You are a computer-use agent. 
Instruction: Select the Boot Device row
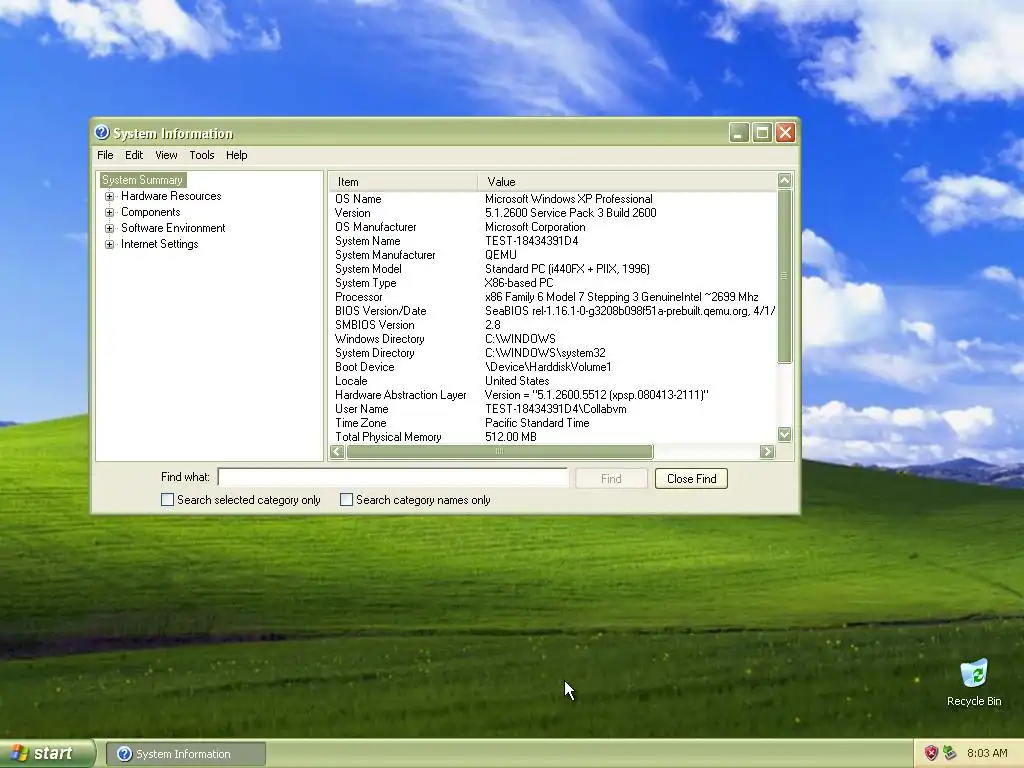[x=552, y=367]
